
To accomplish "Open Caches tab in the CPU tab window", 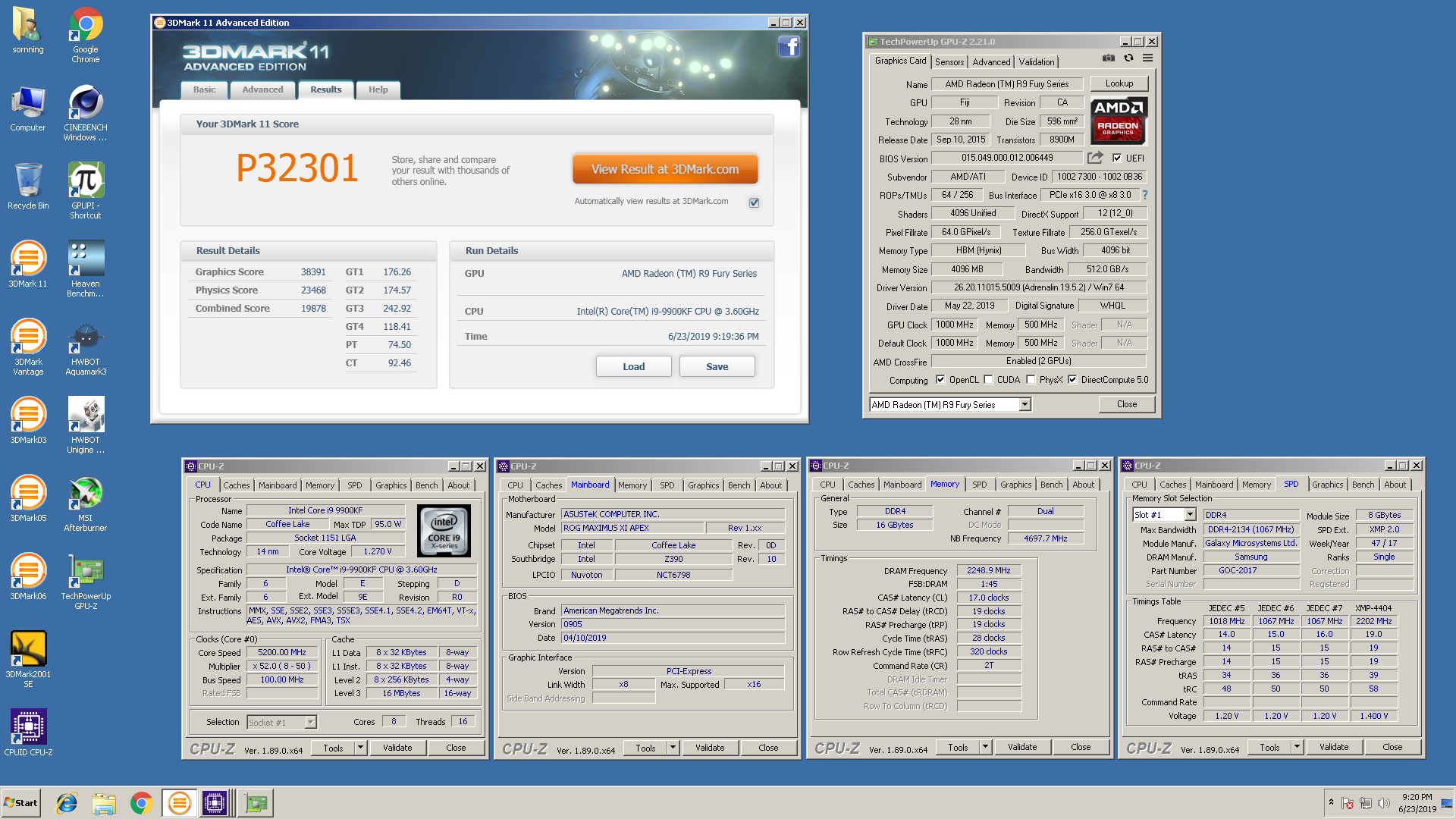I will 236,485.
